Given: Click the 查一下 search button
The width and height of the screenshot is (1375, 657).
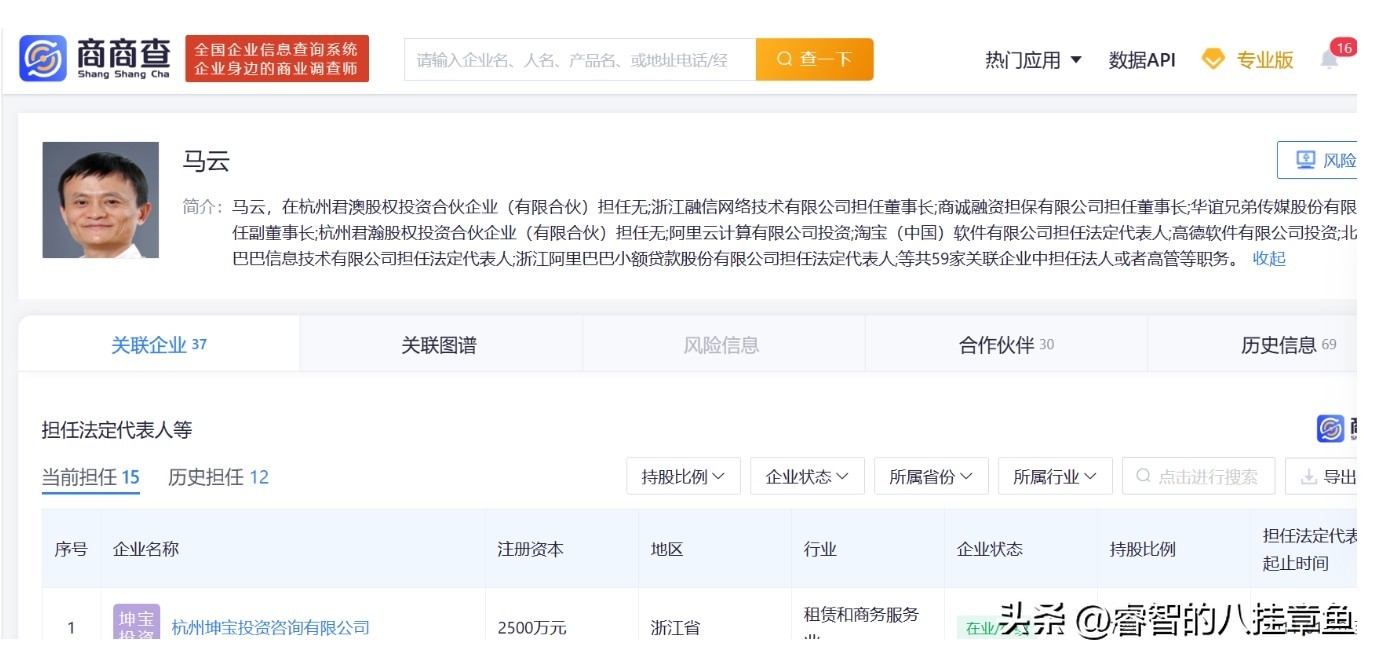Looking at the screenshot, I should (x=814, y=60).
